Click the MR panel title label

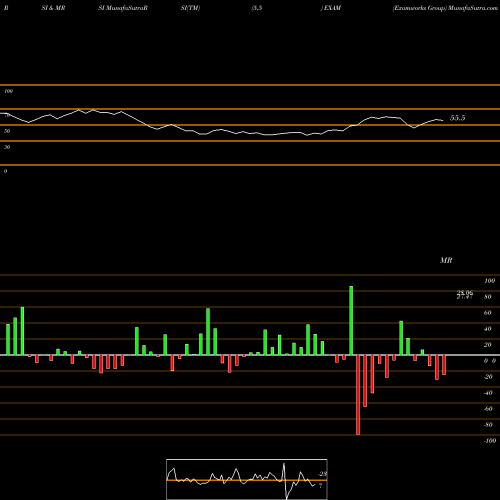[446, 260]
